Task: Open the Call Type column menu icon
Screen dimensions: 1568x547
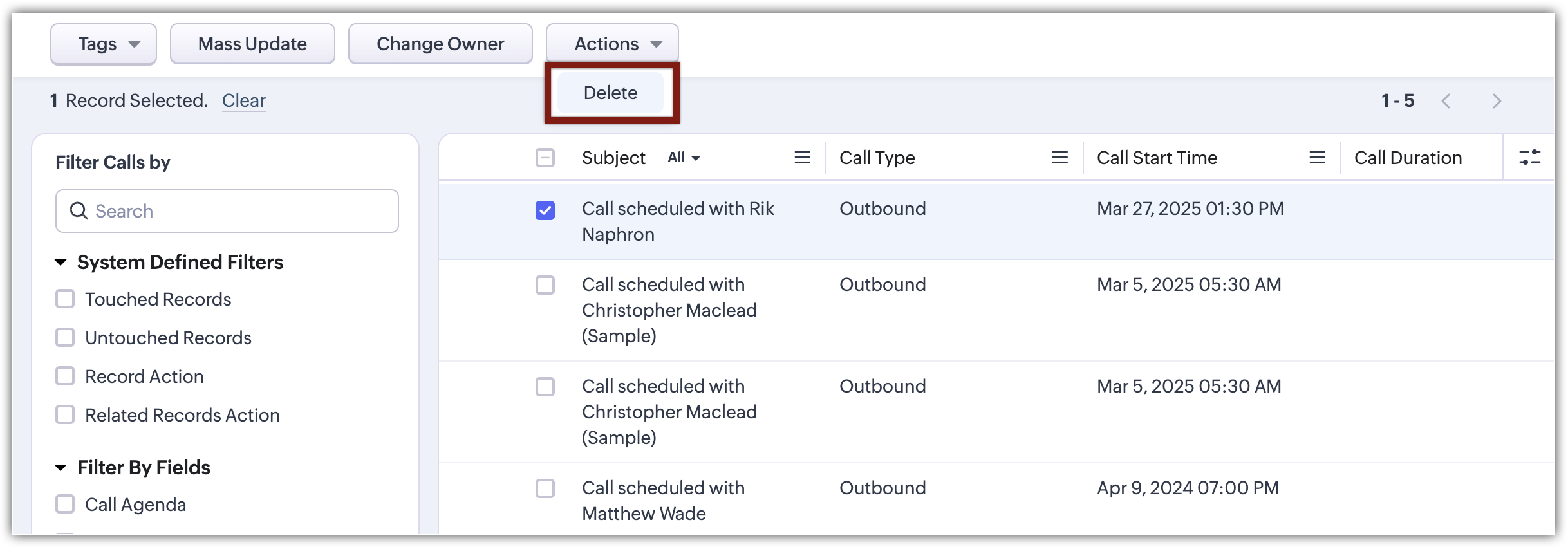Action: coord(1059,158)
